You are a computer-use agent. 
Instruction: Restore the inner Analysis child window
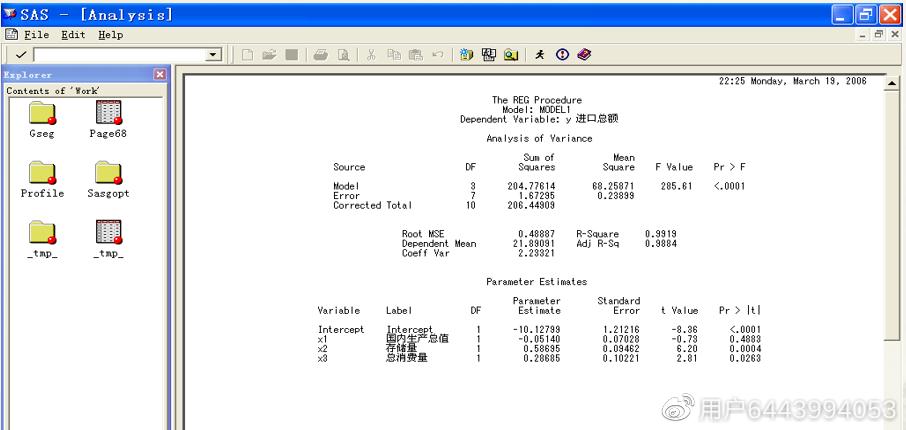pyautogui.click(x=879, y=35)
